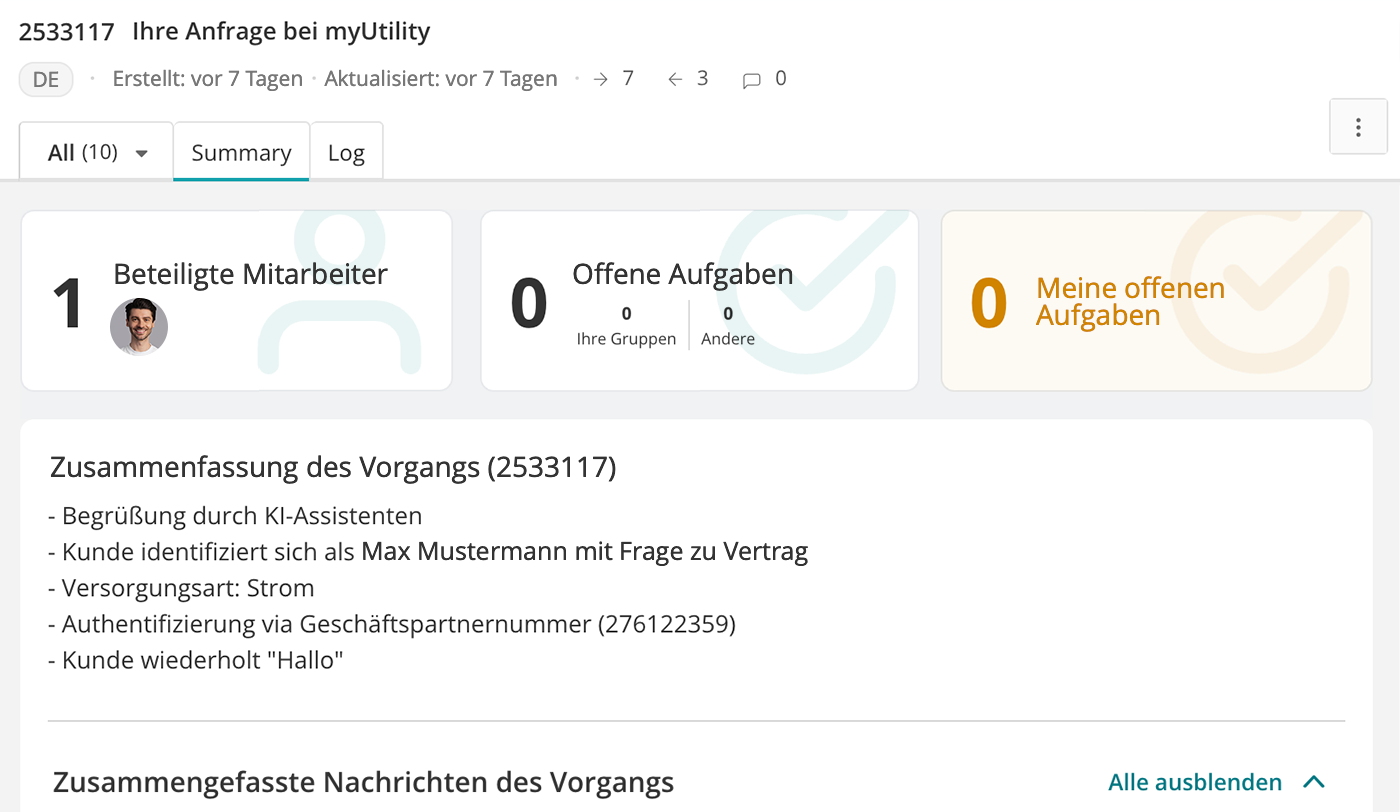Open the employee avatar photo

(x=139, y=326)
